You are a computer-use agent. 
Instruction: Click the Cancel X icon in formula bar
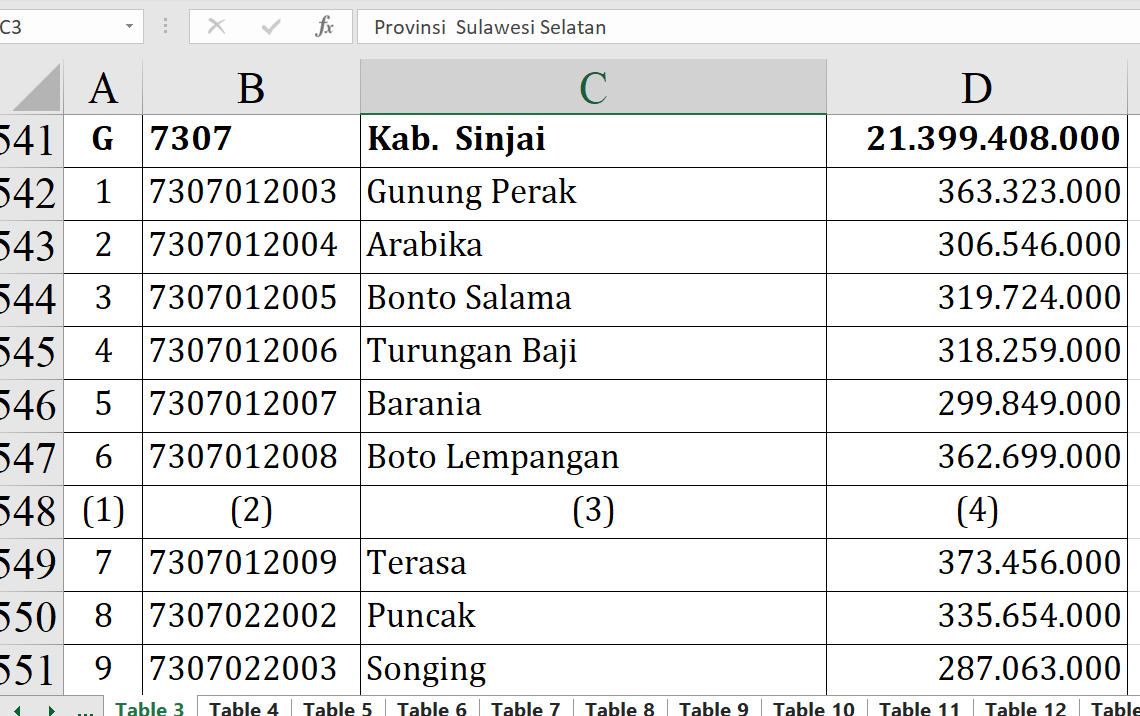click(216, 27)
